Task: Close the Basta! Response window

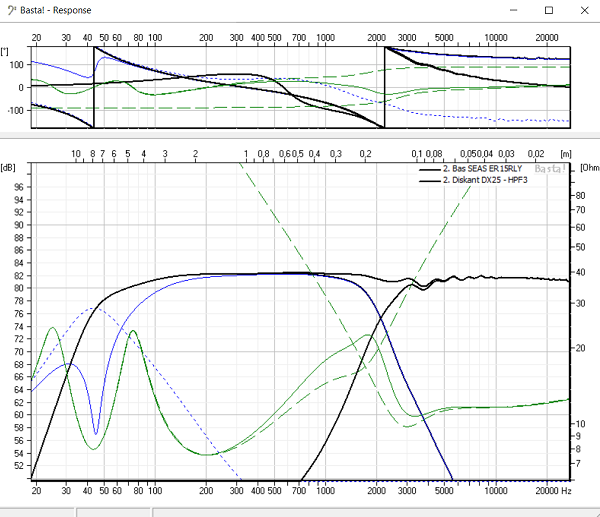Action: pyautogui.click(x=585, y=11)
